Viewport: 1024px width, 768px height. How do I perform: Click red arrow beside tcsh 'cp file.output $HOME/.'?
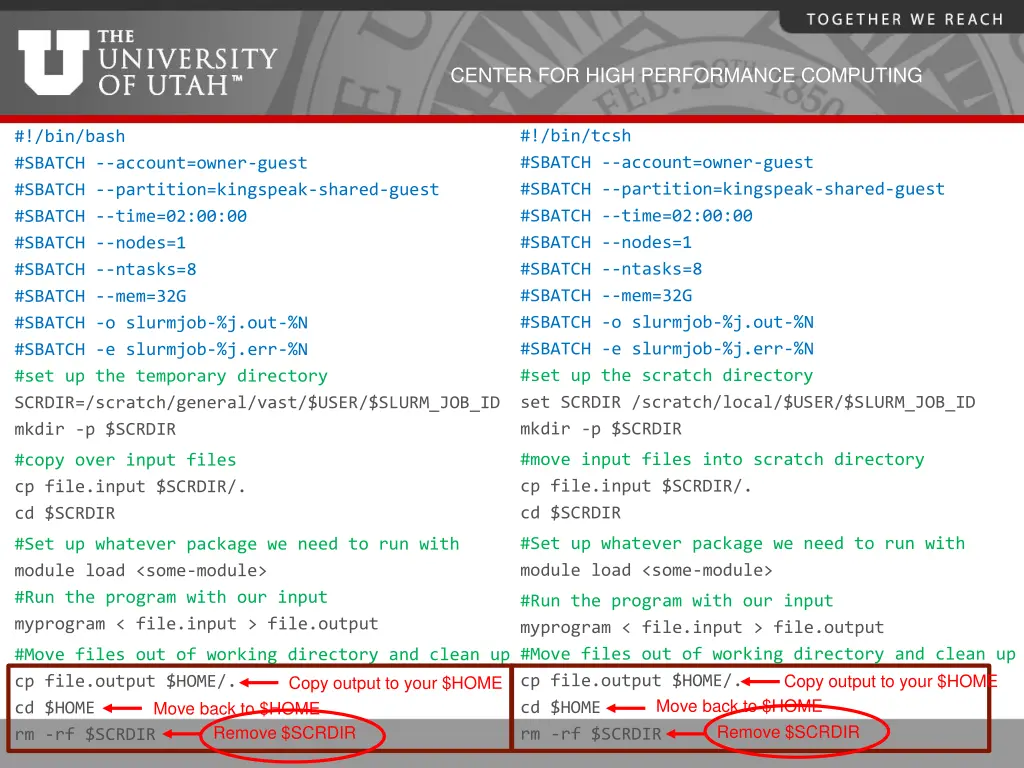760,682
